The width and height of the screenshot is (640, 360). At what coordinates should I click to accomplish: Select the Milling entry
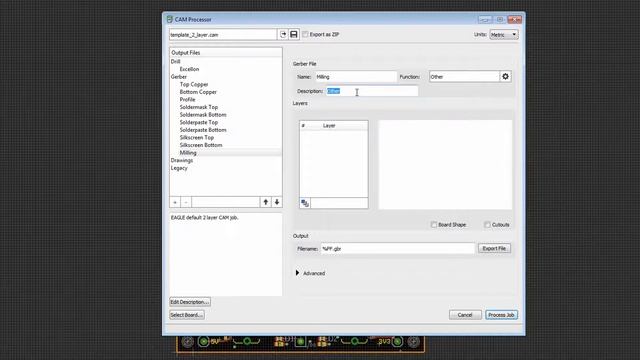[188, 153]
